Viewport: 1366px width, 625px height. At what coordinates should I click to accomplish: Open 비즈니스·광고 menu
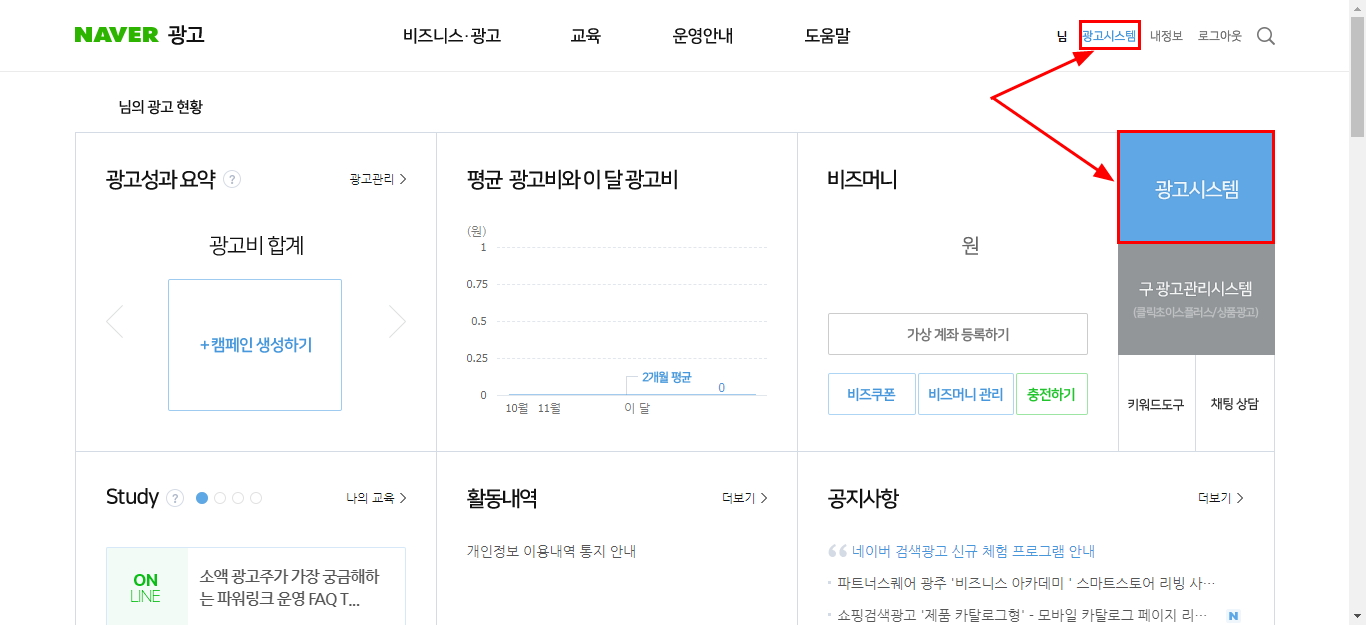pos(452,36)
